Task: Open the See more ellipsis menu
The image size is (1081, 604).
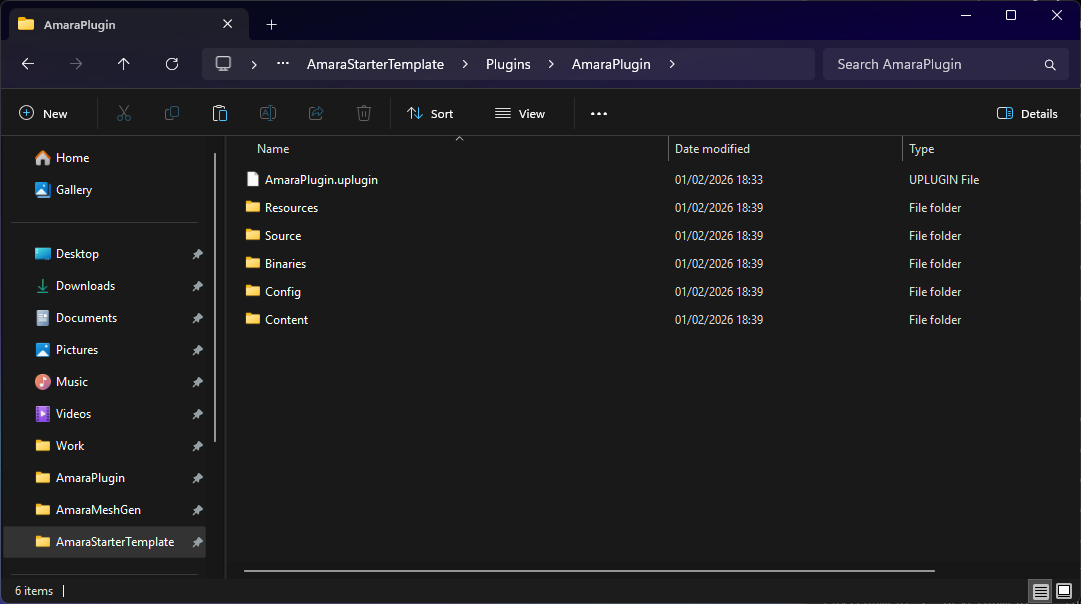Action: [x=599, y=114]
